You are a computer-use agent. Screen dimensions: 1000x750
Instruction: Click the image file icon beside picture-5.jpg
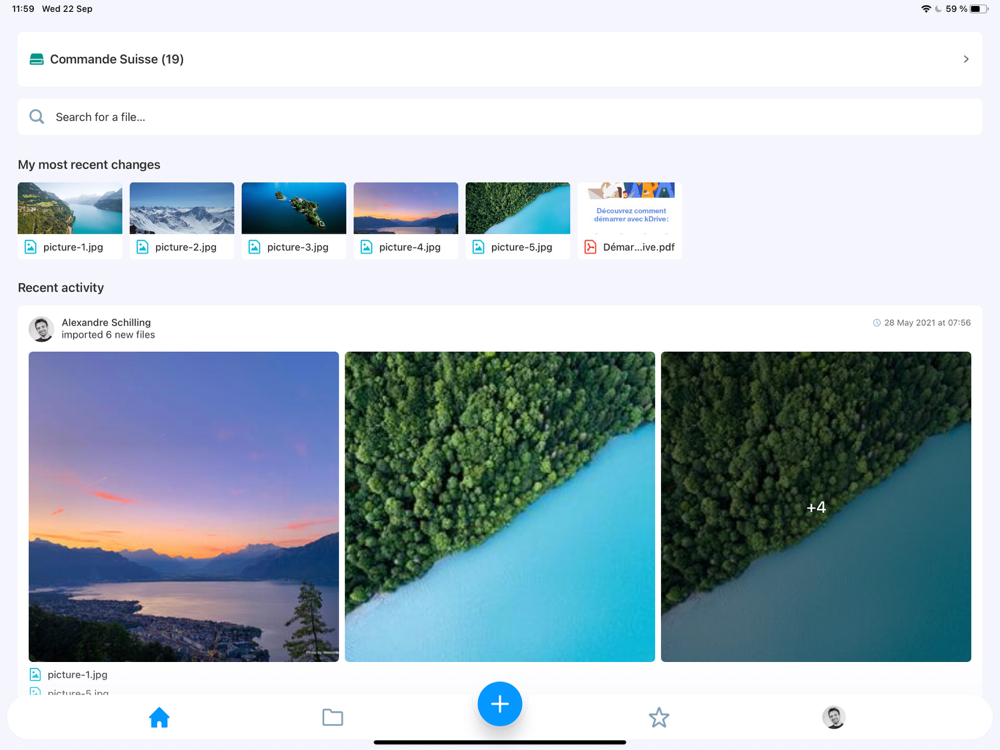[x=478, y=247]
